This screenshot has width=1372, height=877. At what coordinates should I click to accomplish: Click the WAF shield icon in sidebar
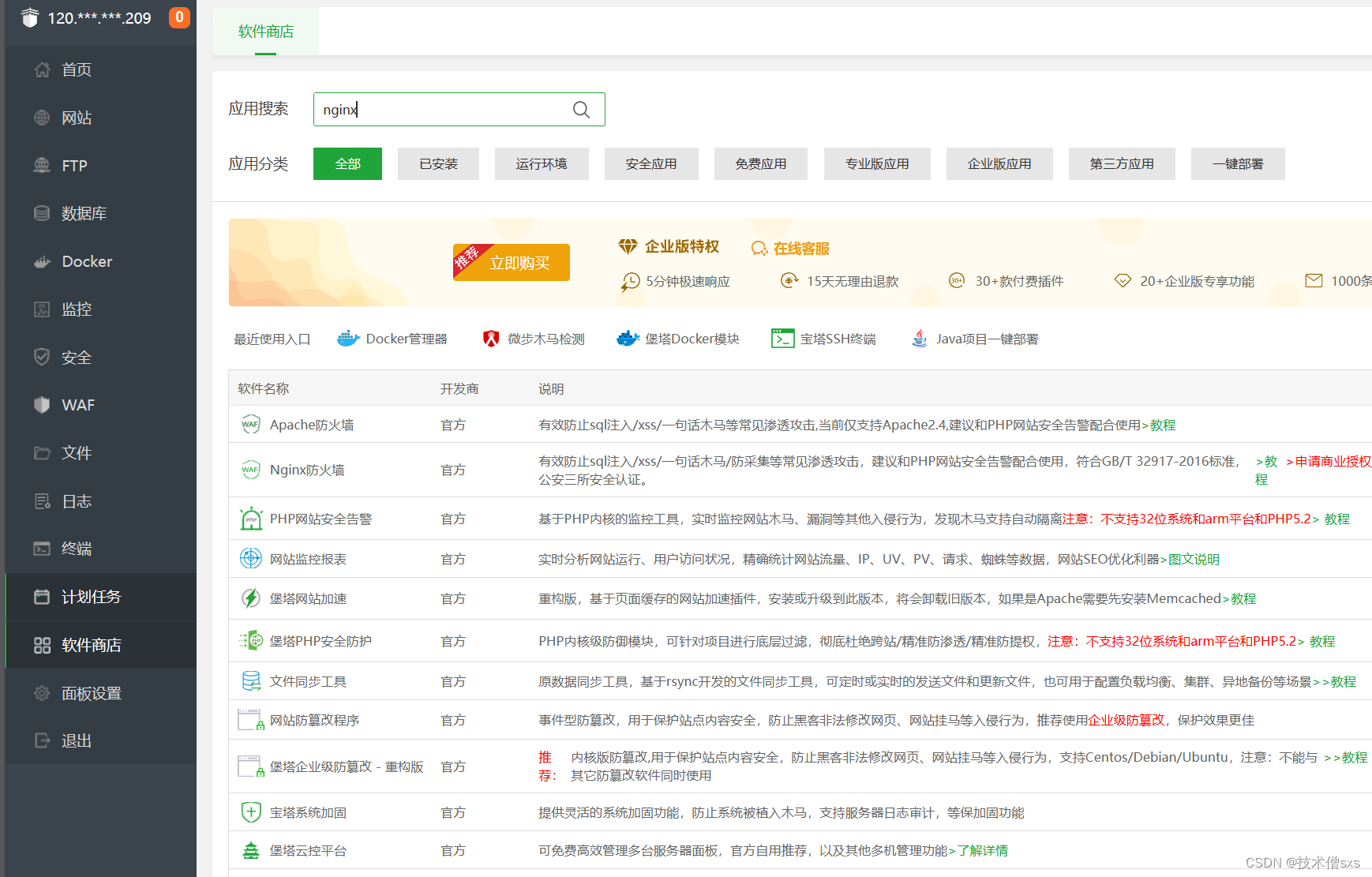click(42, 405)
